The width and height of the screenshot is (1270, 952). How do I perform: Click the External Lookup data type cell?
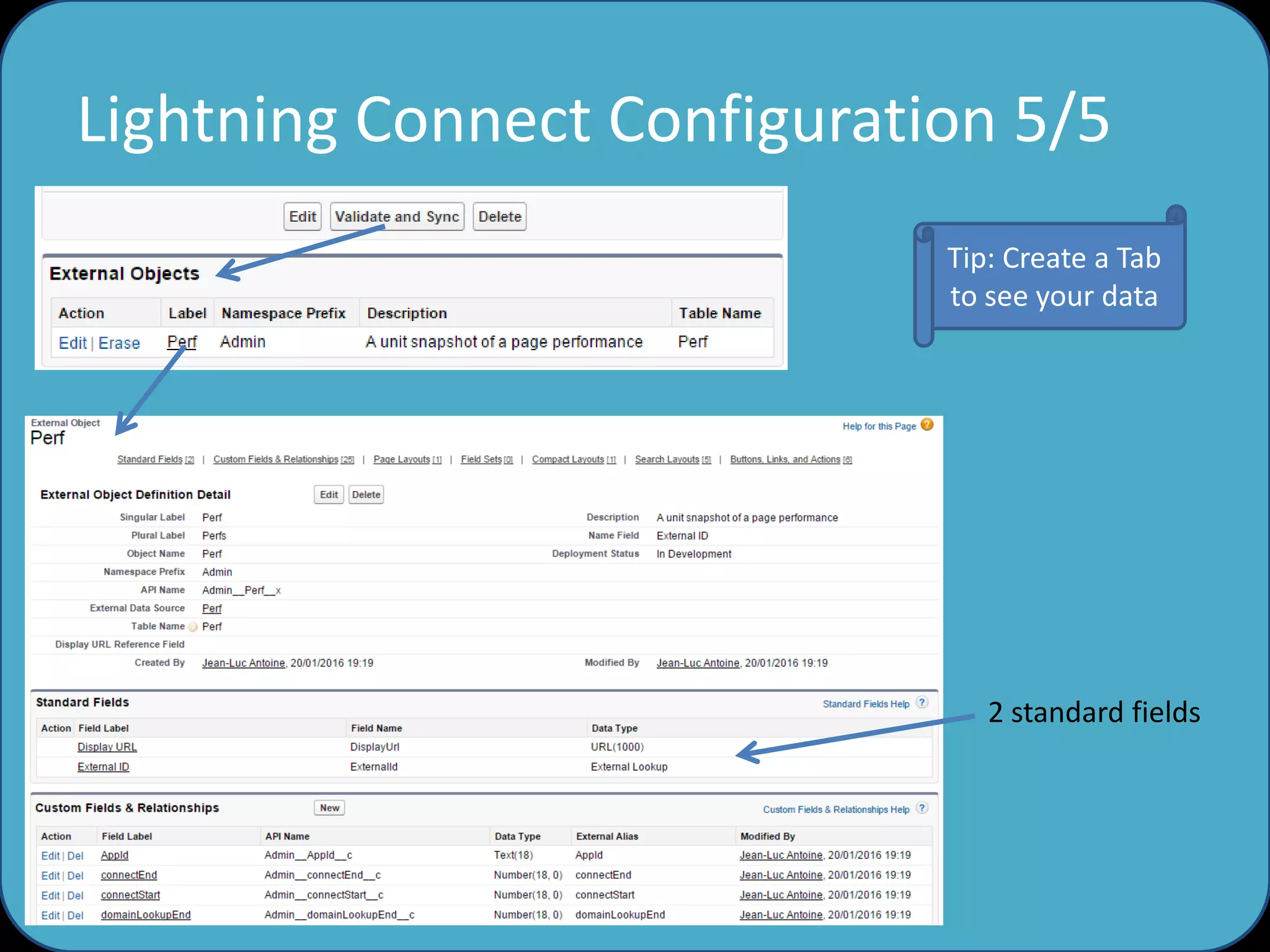coord(629,767)
